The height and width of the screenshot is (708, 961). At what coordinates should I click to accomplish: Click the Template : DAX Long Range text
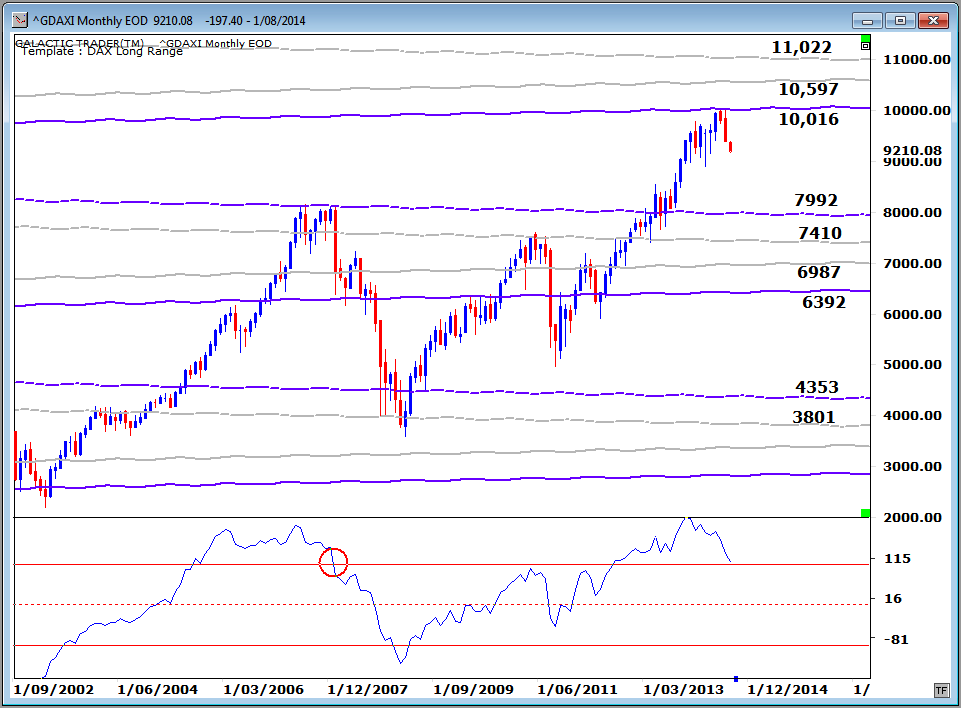pyautogui.click(x=102, y=51)
